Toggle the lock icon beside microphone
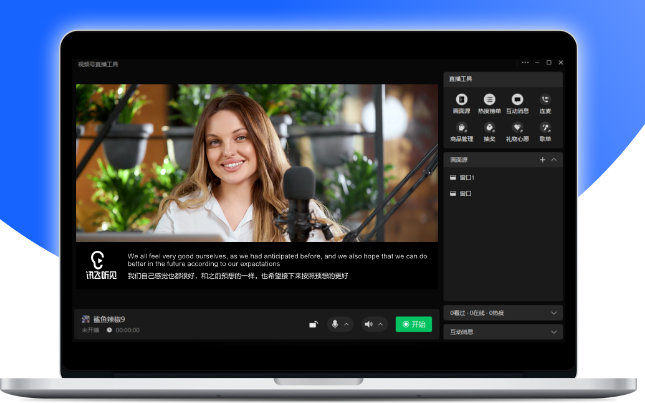Viewport: 645px width, 403px height. (x=313, y=324)
